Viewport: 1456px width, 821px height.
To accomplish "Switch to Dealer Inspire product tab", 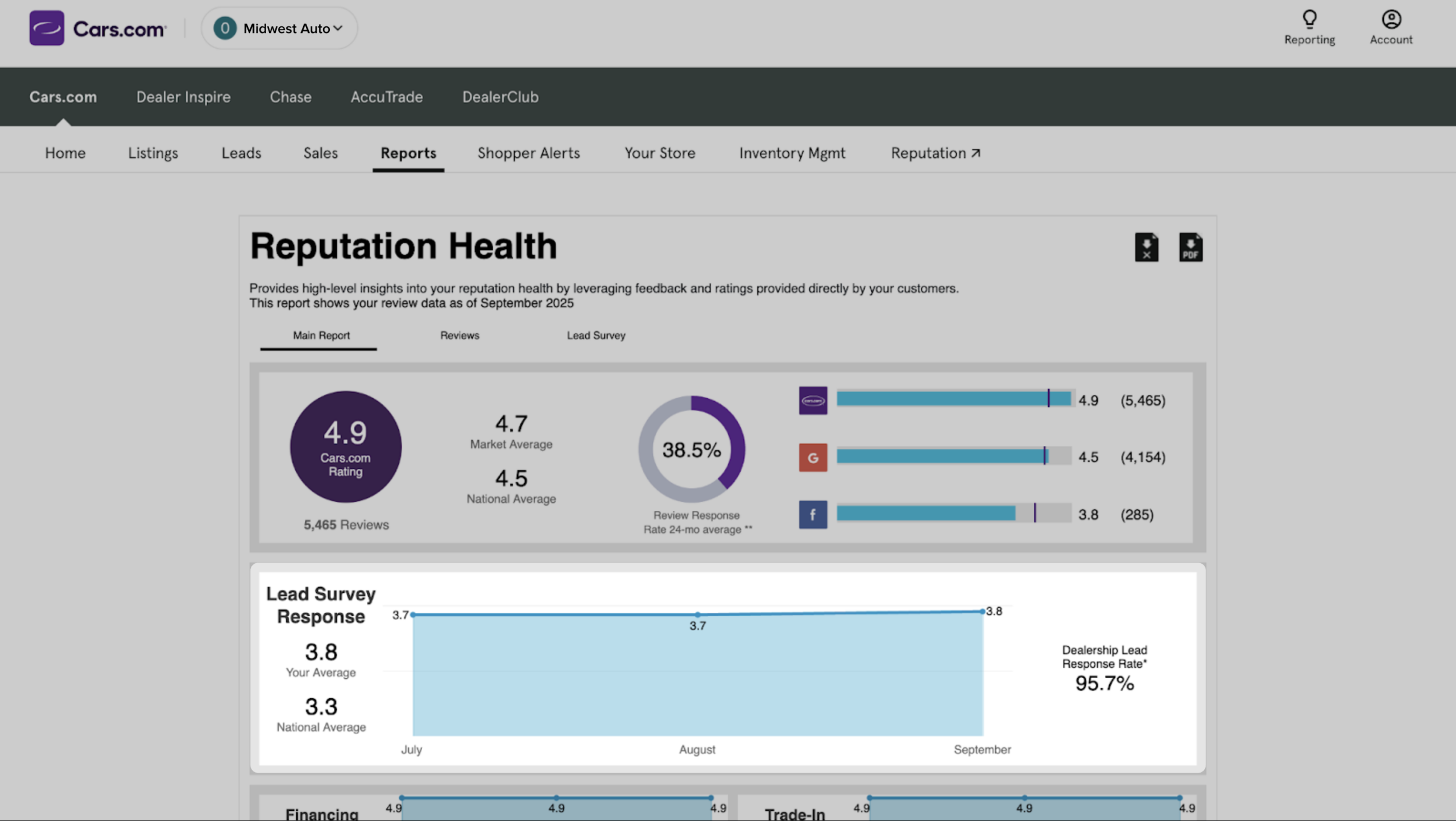I will point(183,97).
